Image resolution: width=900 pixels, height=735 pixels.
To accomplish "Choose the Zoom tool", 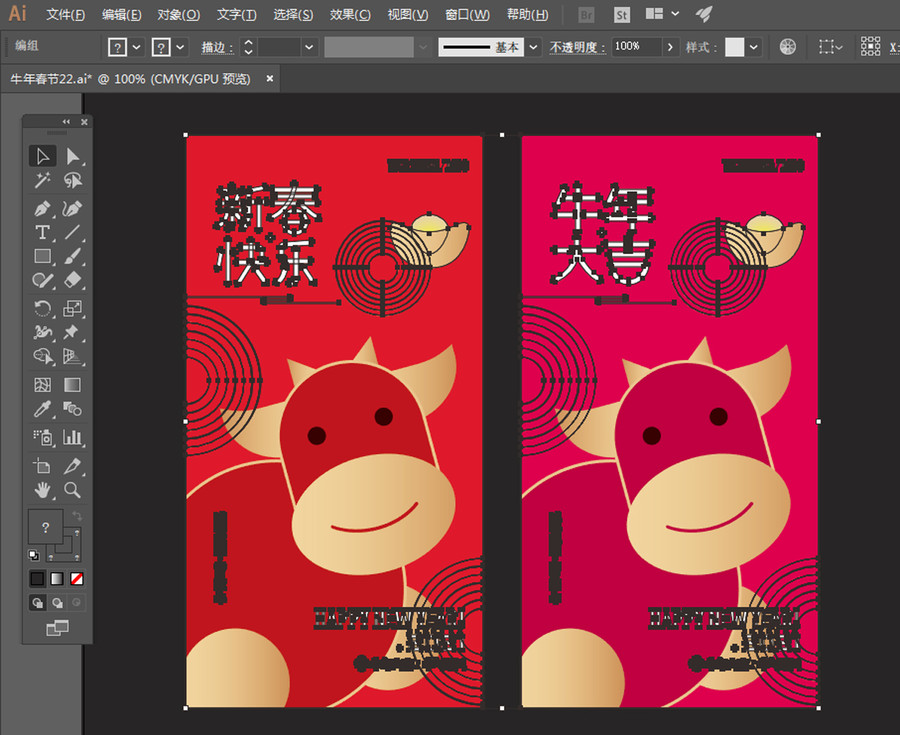I will click(x=72, y=489).
